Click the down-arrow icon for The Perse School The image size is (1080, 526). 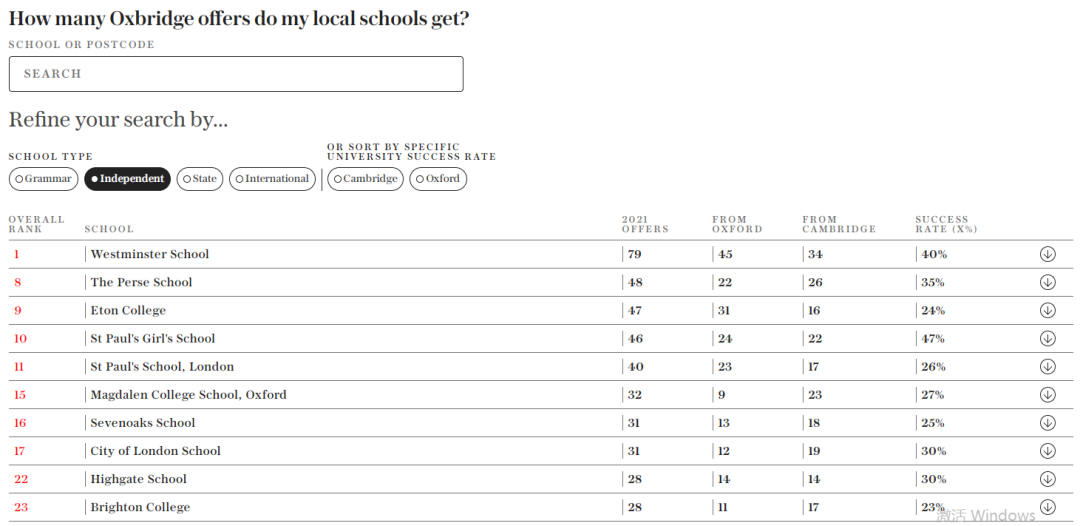(x=1047, y=282)
